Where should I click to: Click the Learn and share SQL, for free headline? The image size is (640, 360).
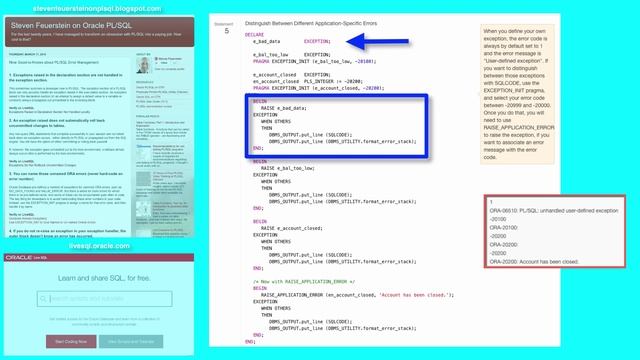(x=104, y=278)
